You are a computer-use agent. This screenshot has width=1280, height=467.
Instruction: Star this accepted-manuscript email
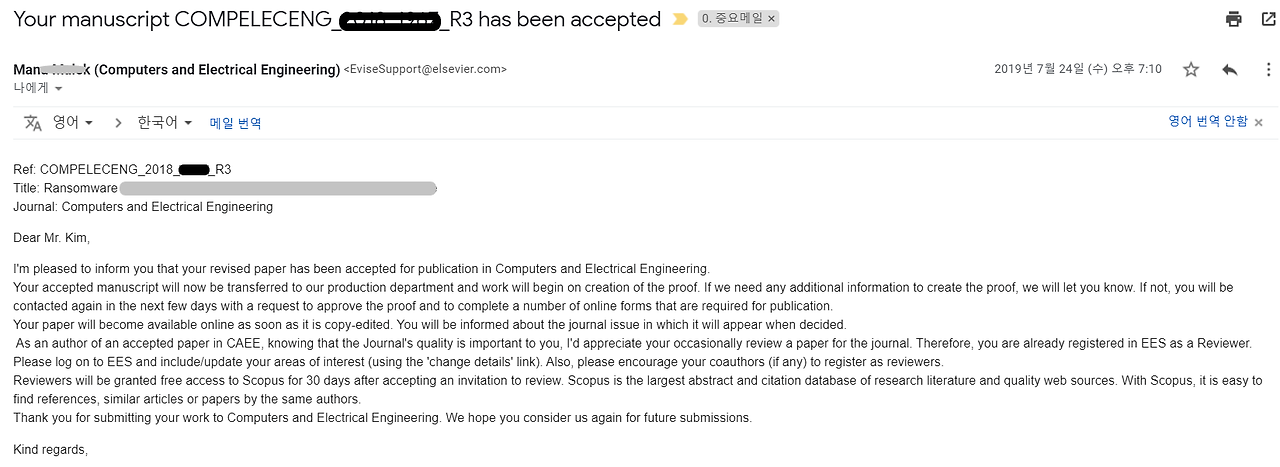click(x=1191, y=70)
